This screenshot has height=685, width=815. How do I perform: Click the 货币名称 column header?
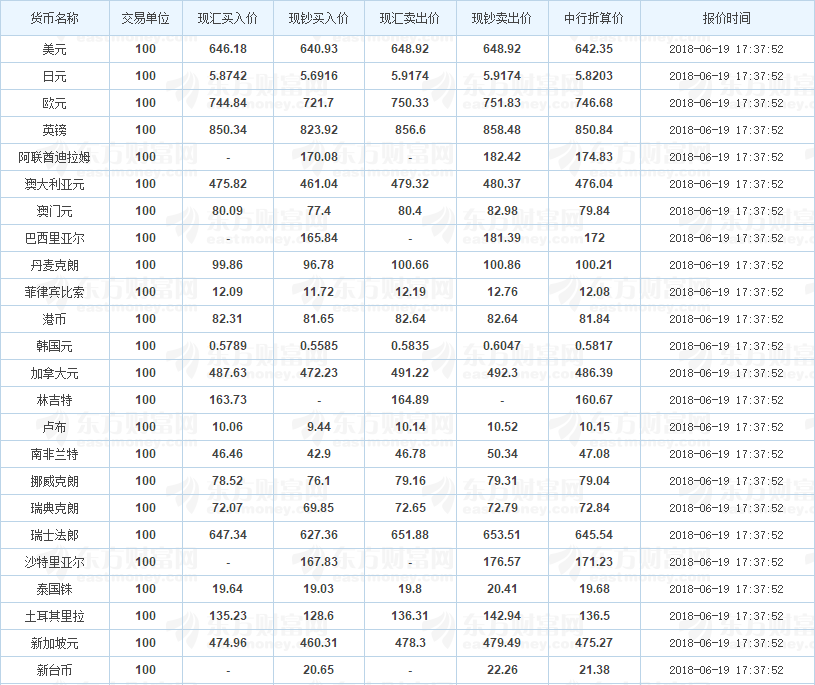tap(55, 18)
